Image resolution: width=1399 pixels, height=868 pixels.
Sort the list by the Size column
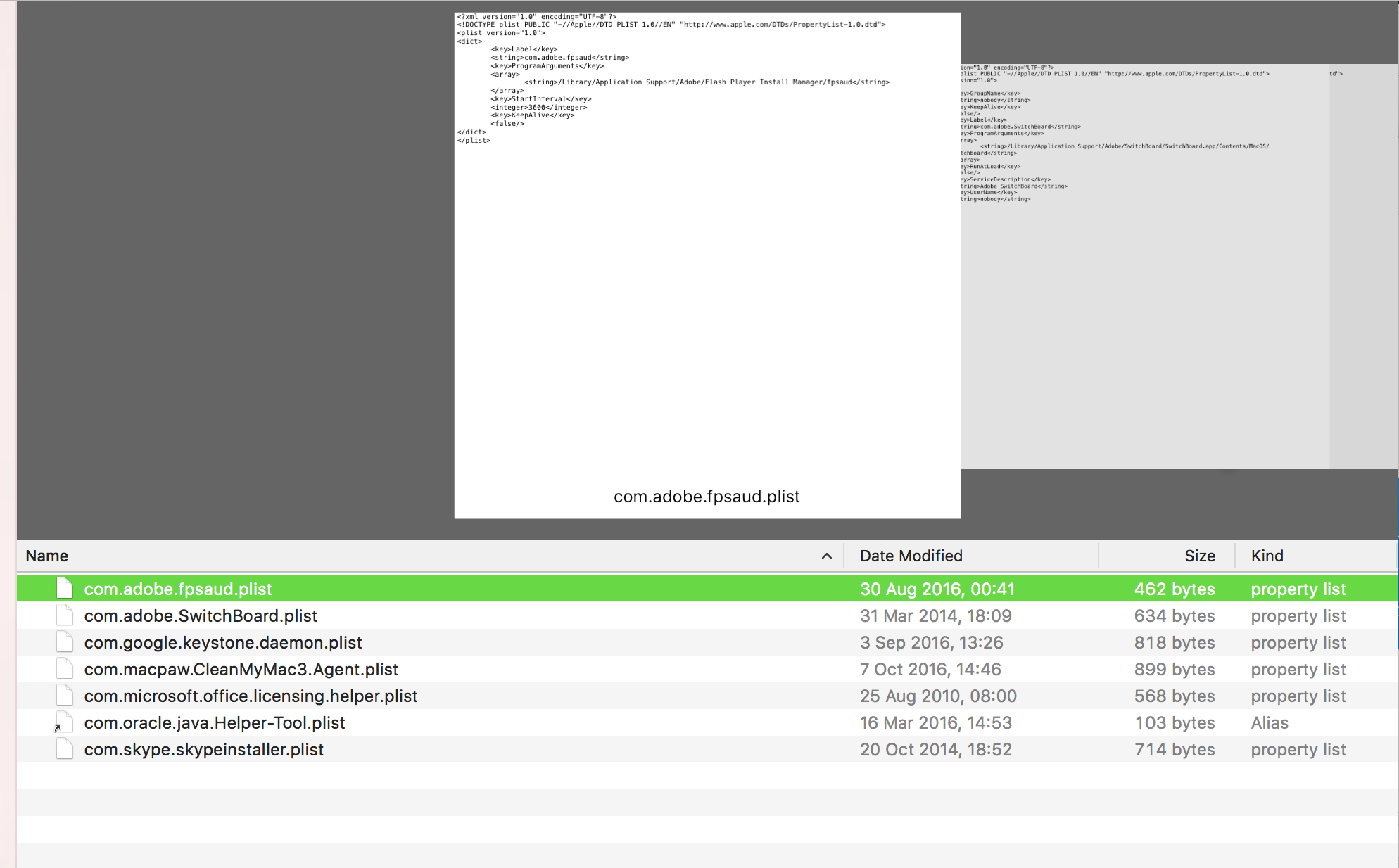pos(1199,556)
